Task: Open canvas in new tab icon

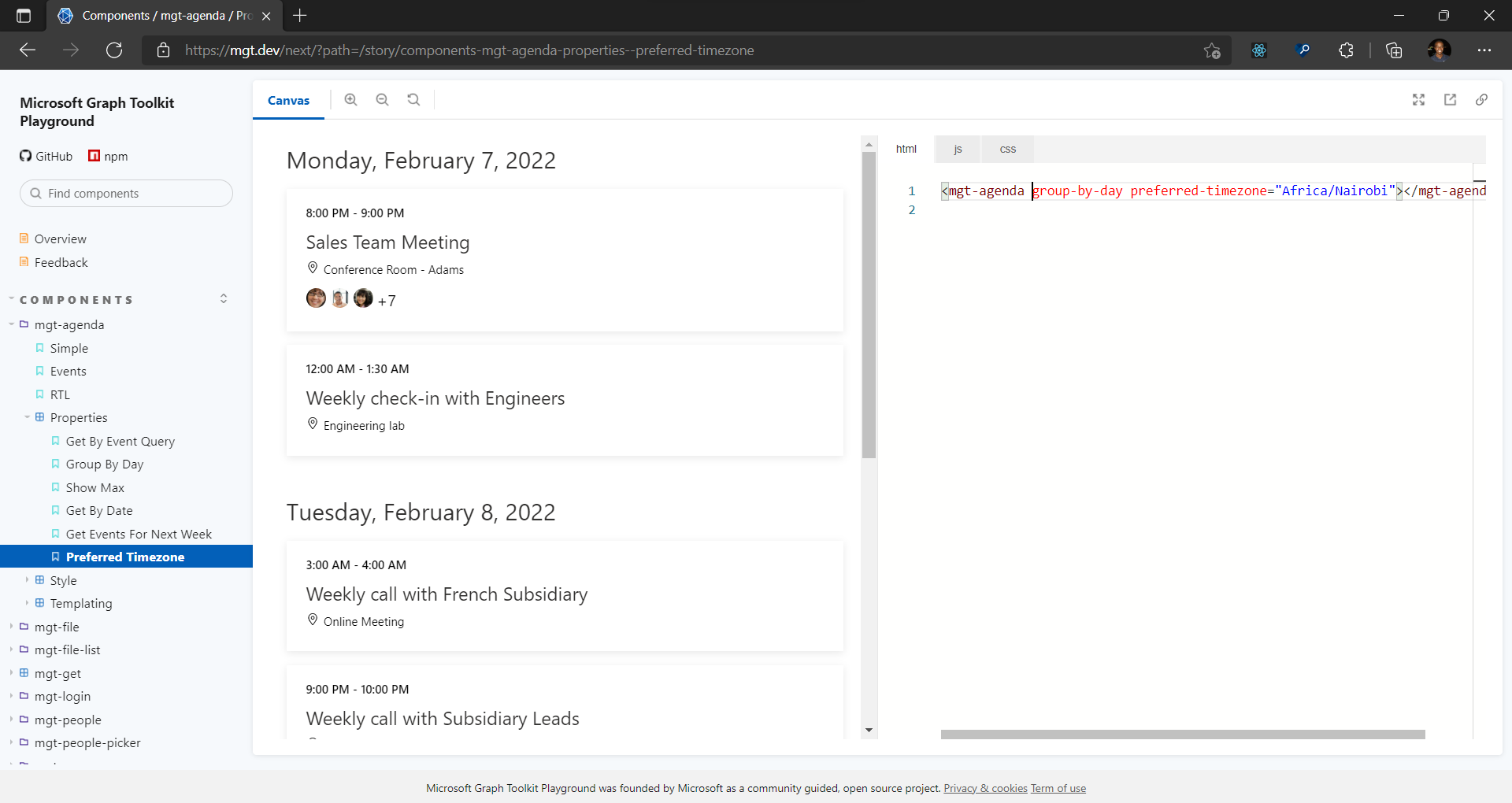Action: click(1451, 100)
